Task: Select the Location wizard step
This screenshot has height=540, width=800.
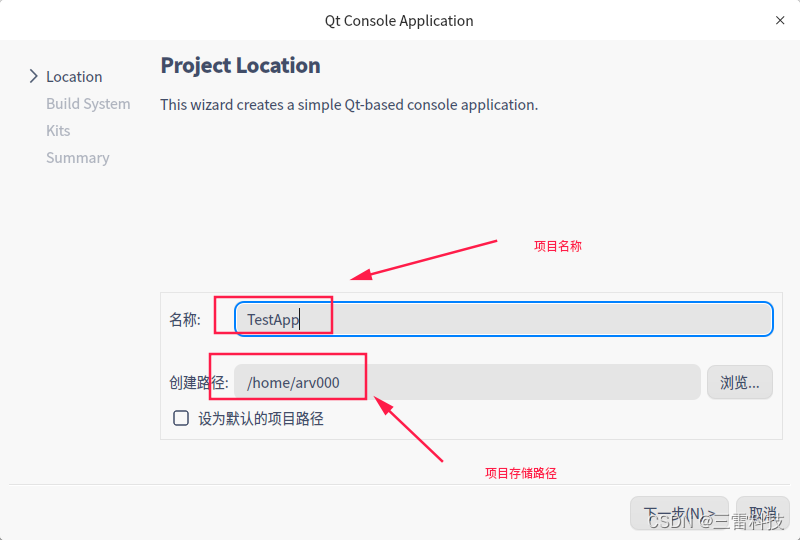Action: [74, 77]
